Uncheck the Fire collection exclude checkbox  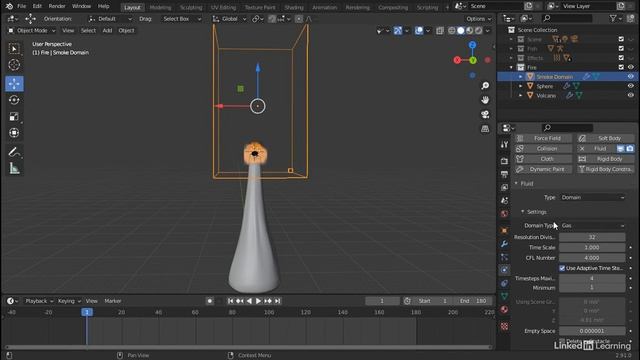pyautogui.click(x=621, y=67)
